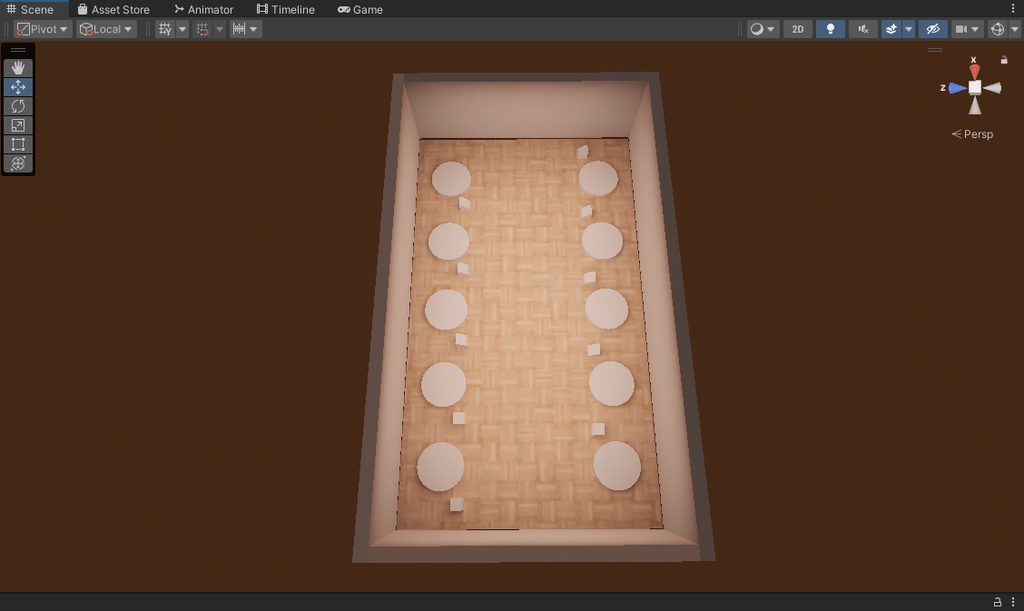Select the Move tool
This screenshot has width=1024, height=611.
(18, 86)
